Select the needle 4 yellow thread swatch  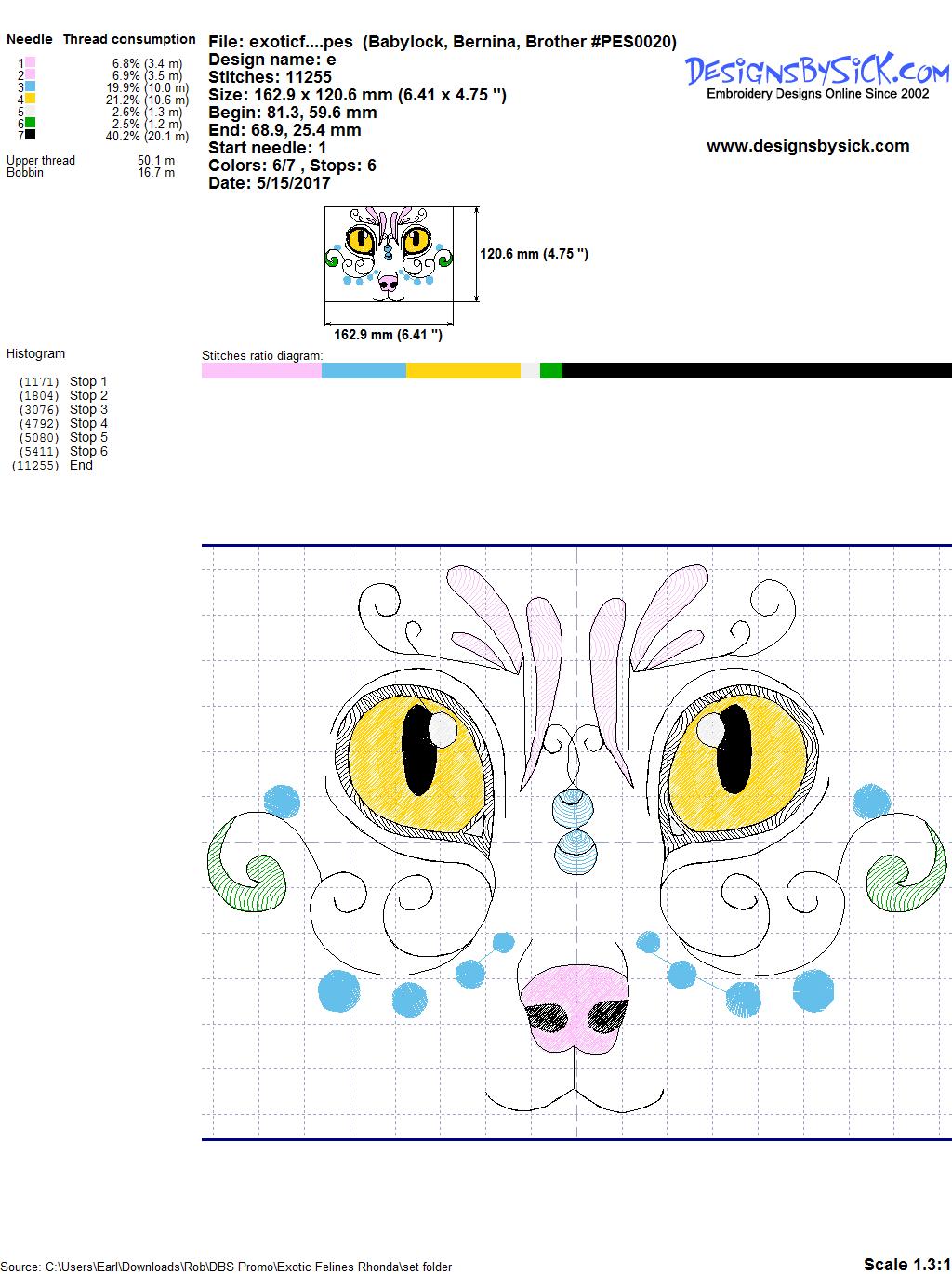coord(31,99)
